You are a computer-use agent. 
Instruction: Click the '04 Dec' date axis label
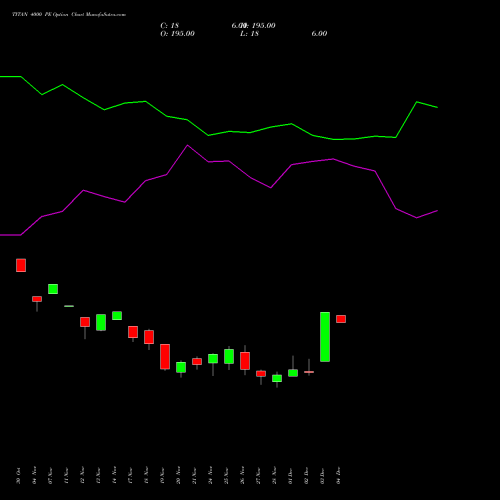click(x=339, y=476)
